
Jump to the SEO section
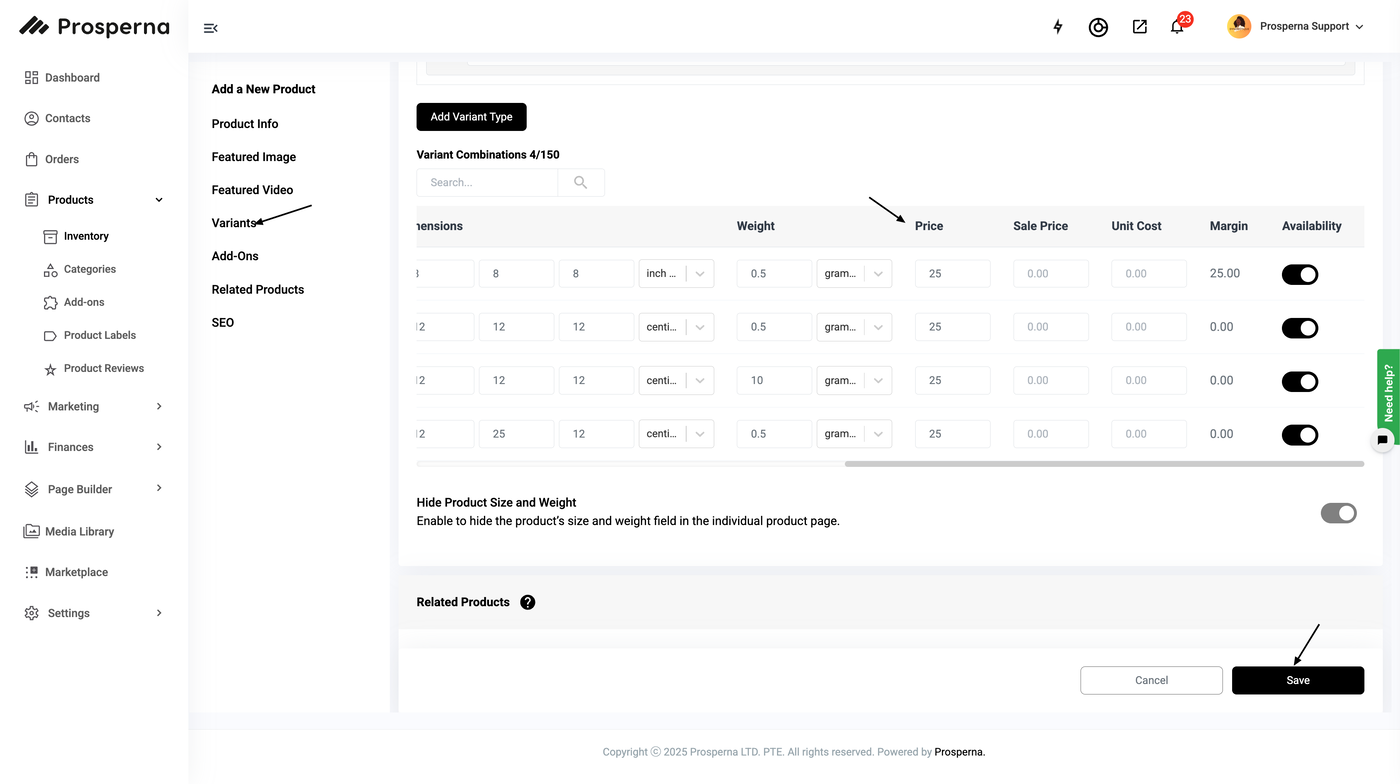[223, 322]
